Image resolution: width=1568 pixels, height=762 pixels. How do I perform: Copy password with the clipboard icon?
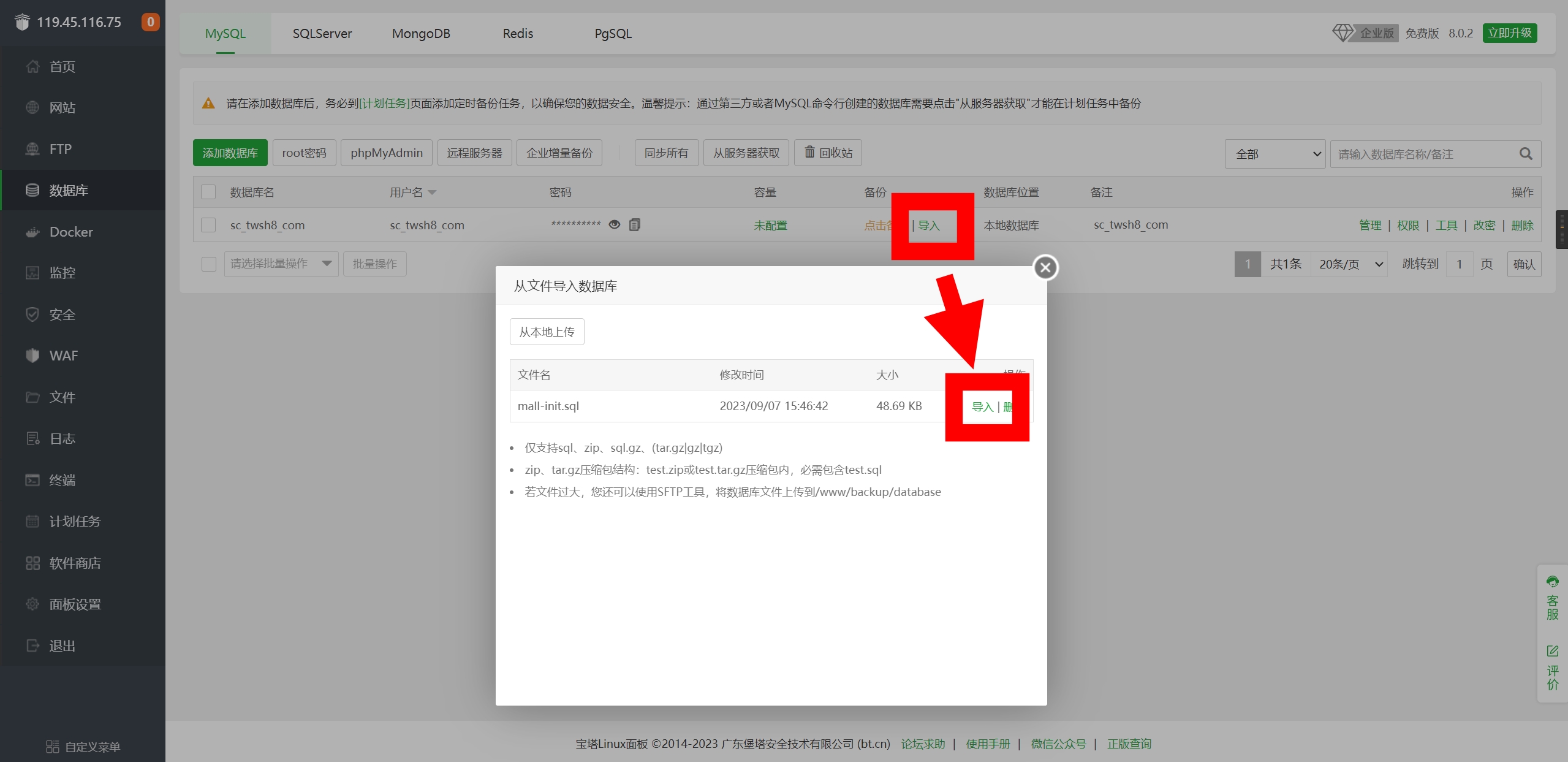pyautogui.click(x=635, y=224)
